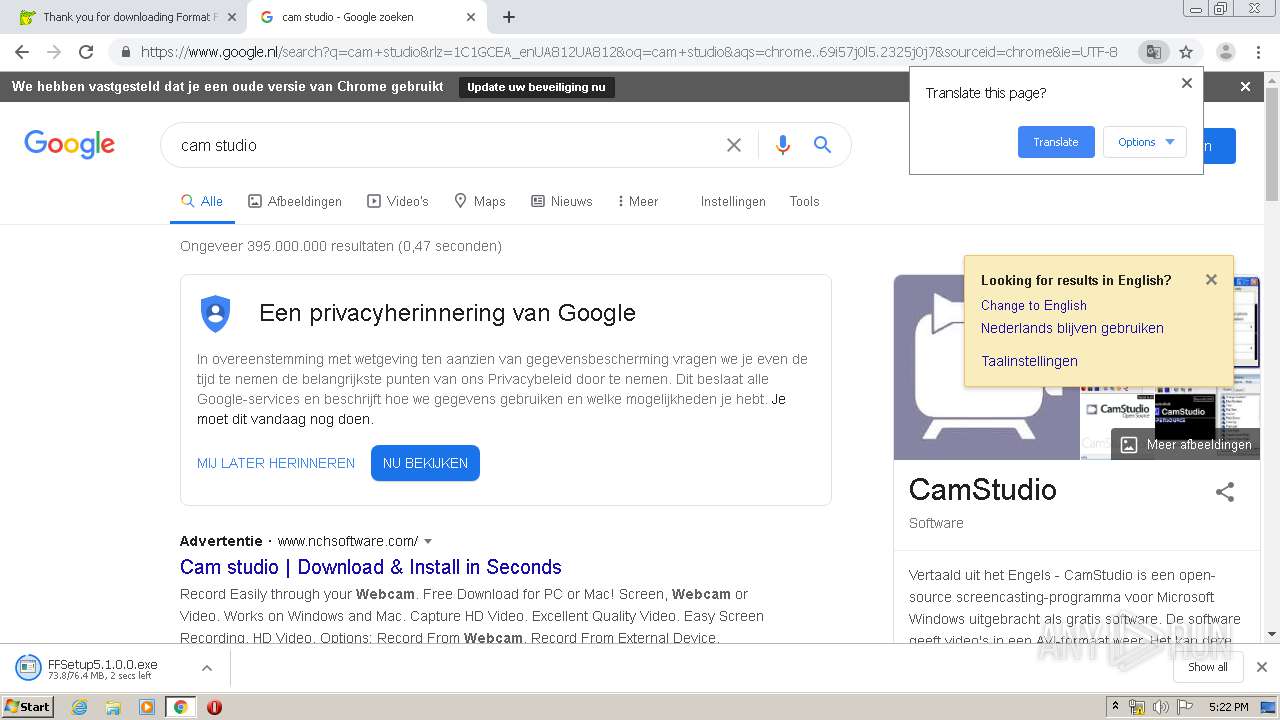Click the view site information padlock icon

(124, 52)
